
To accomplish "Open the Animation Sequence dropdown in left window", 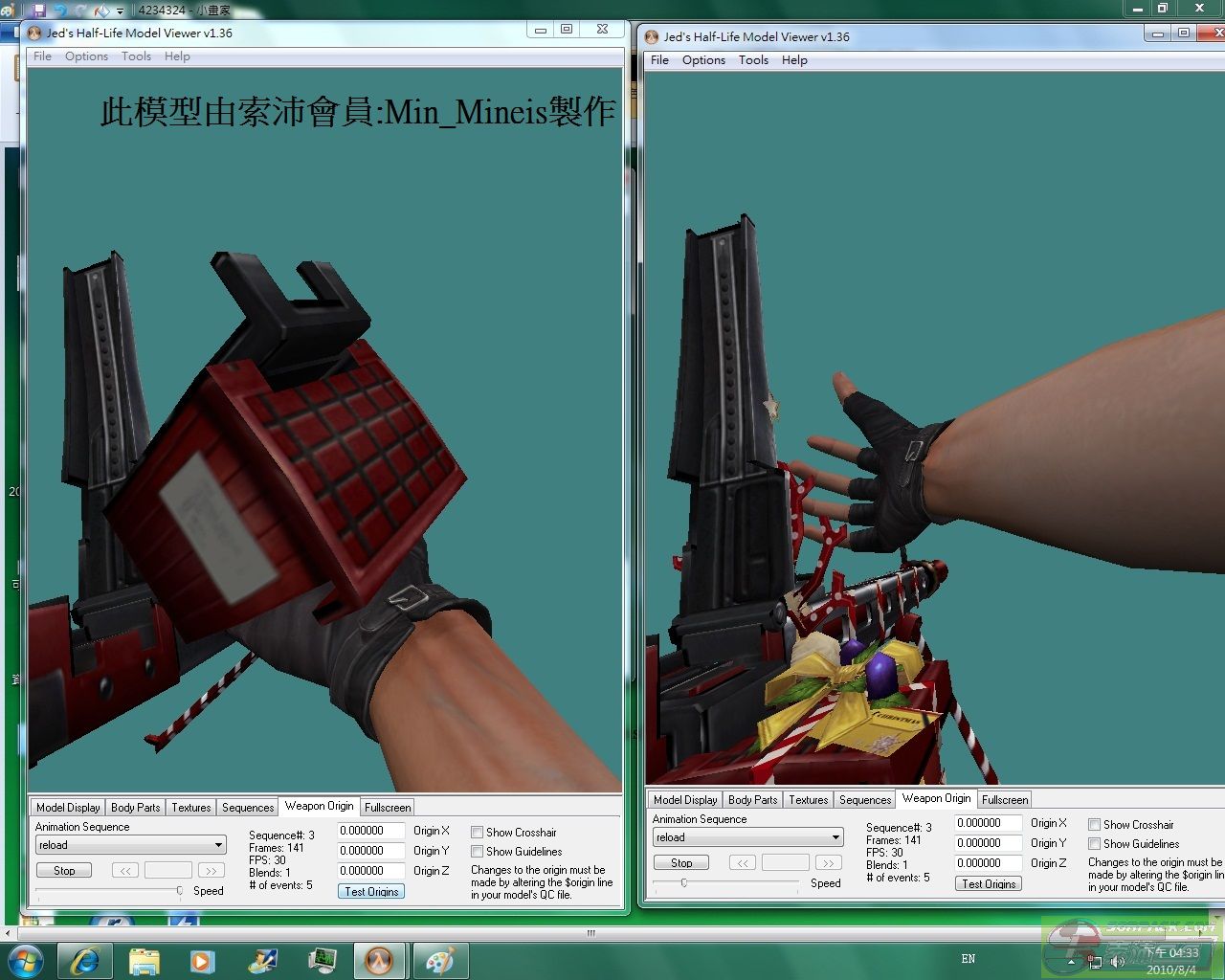I will click(218, 845).
